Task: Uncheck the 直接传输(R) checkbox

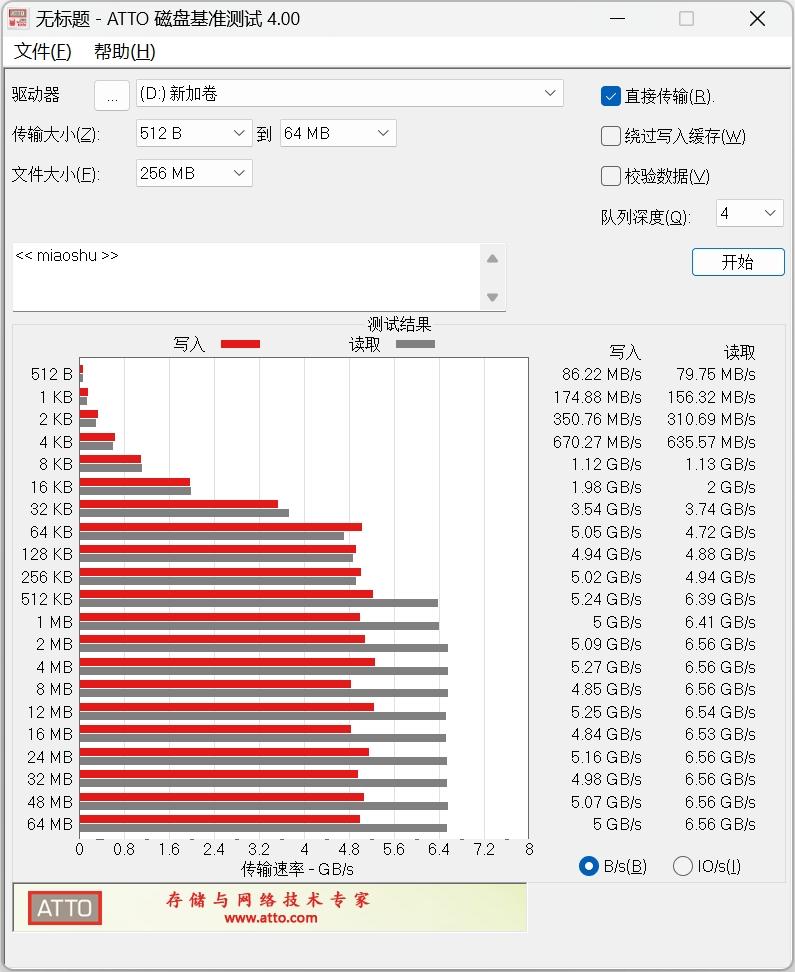Action: [611, 96]
